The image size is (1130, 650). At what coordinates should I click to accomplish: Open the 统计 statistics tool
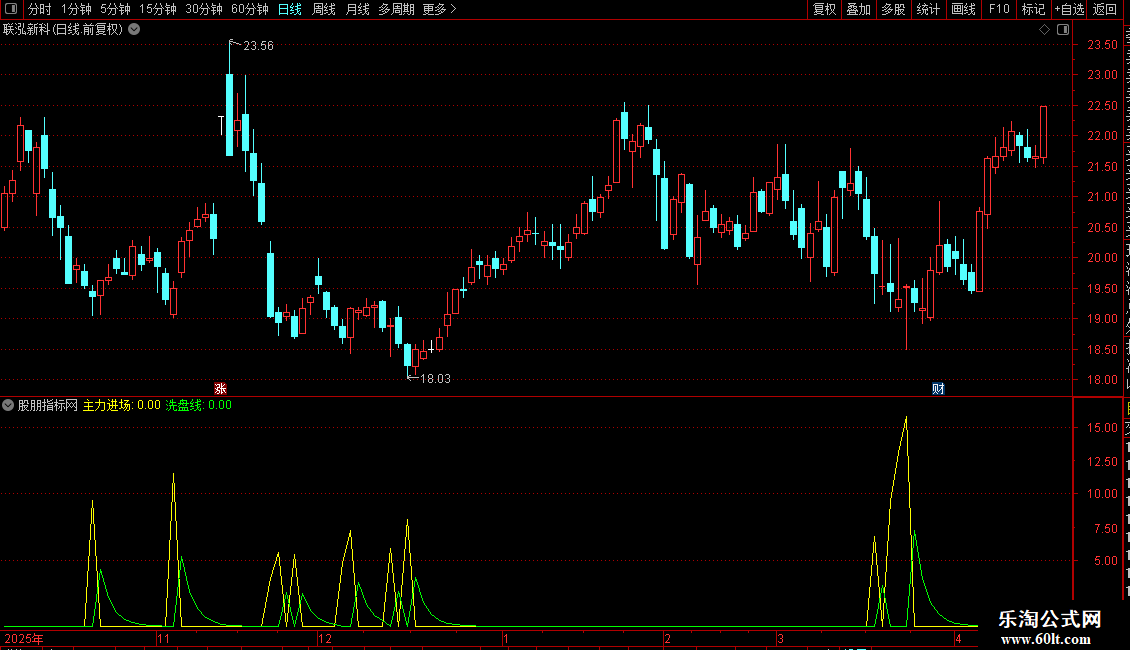[927, 9]
